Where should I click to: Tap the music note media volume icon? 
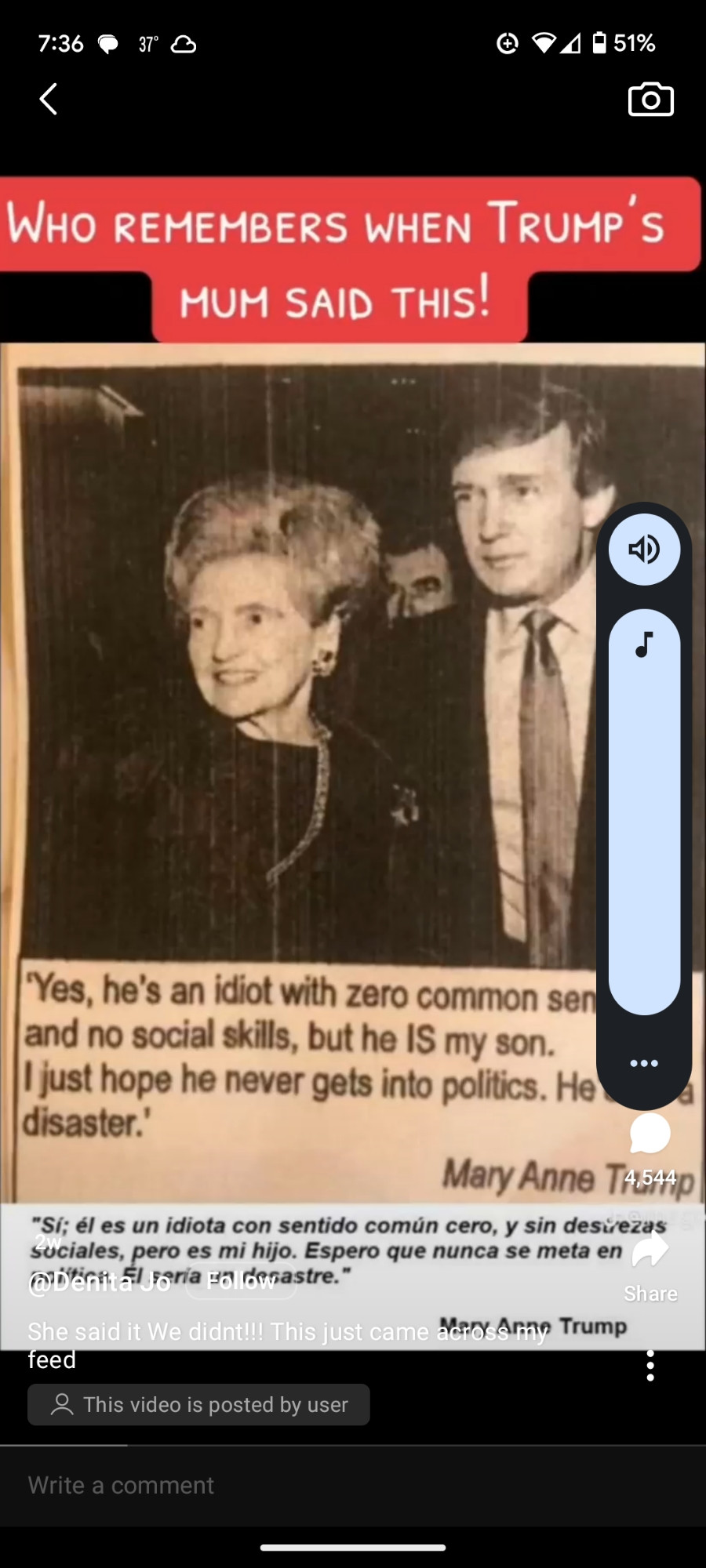[644, 644]
